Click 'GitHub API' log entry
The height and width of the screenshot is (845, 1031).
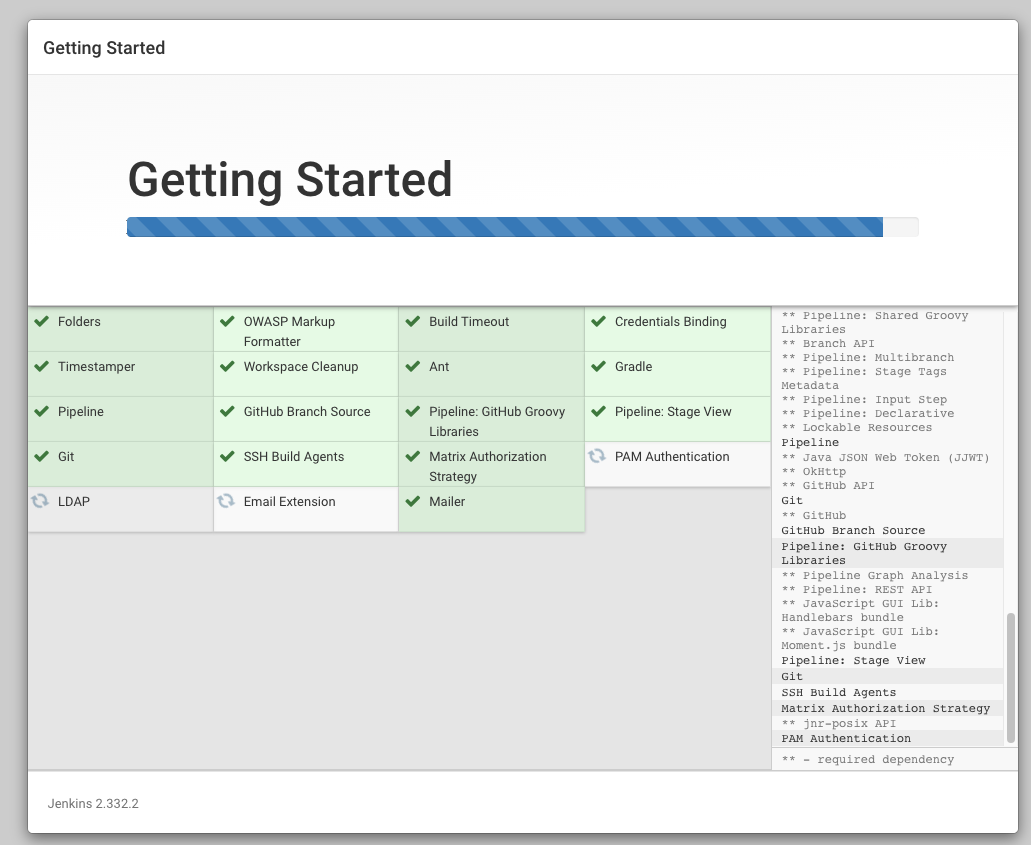click(828, 485)
